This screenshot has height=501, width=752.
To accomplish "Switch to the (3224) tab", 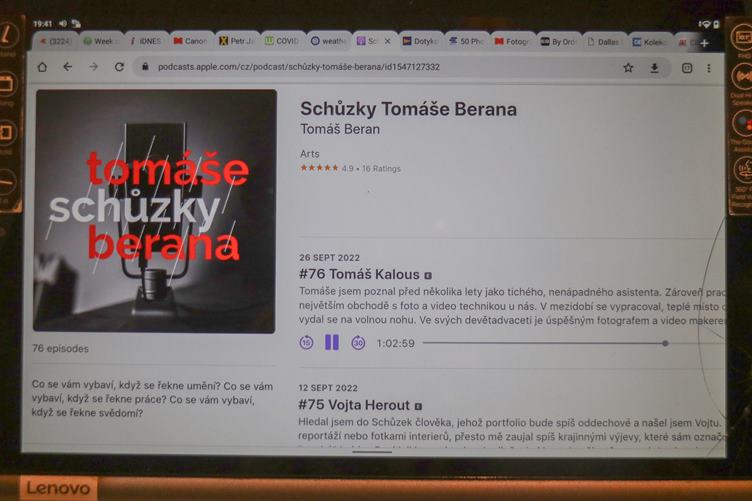I will (x=56, y=41).
